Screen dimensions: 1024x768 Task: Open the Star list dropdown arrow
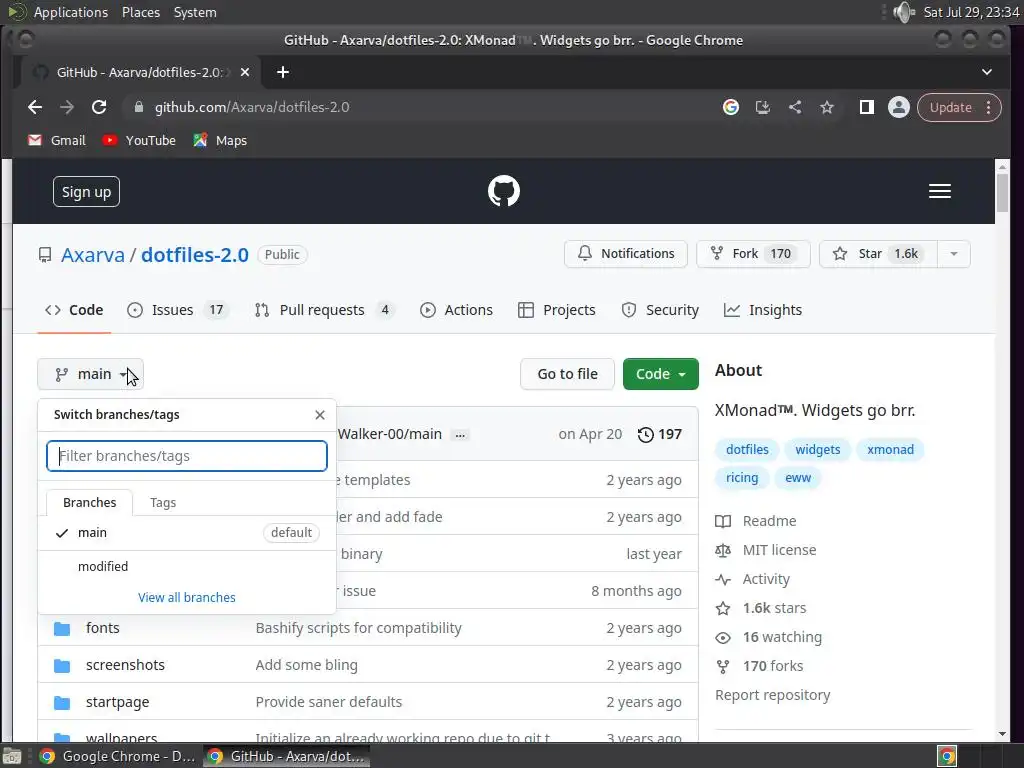click(x=953, y=254)
